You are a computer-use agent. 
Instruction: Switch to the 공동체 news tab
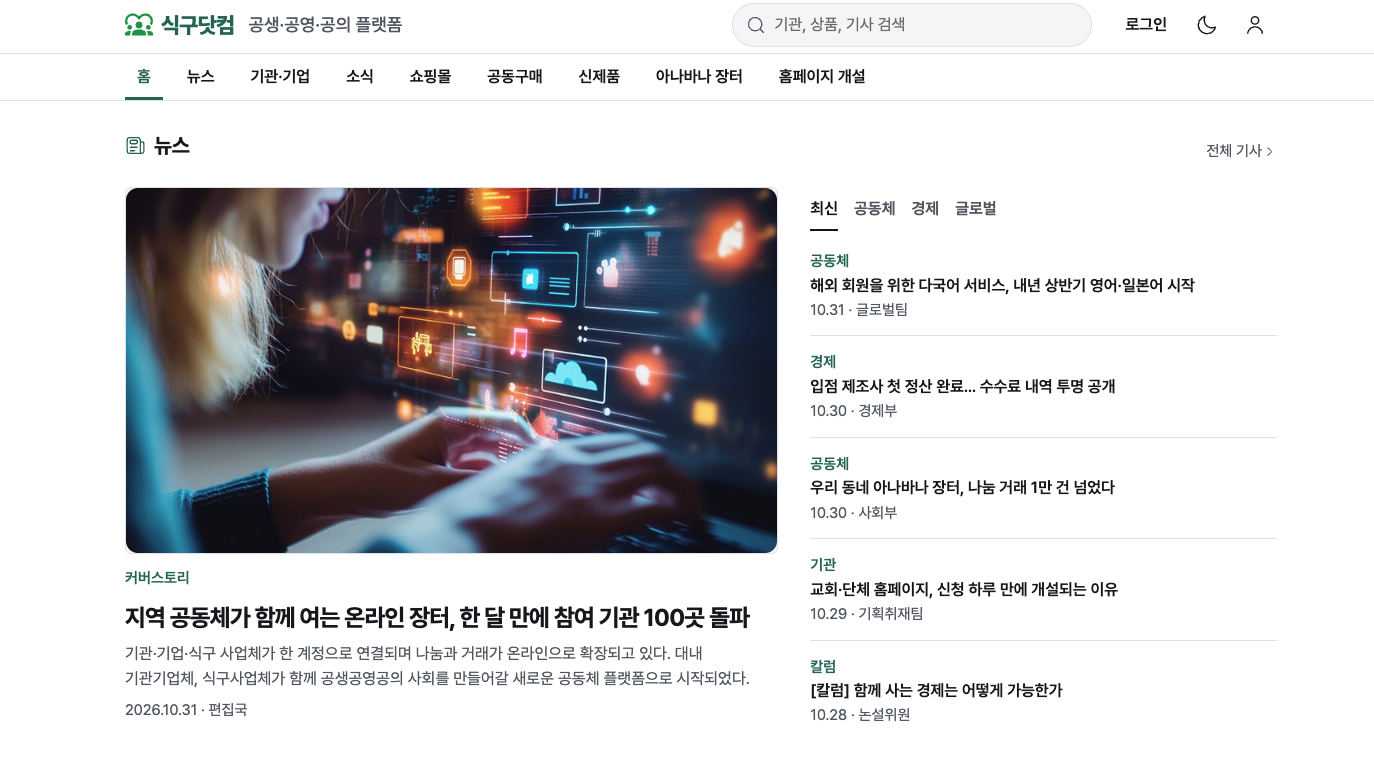[874, 209]
